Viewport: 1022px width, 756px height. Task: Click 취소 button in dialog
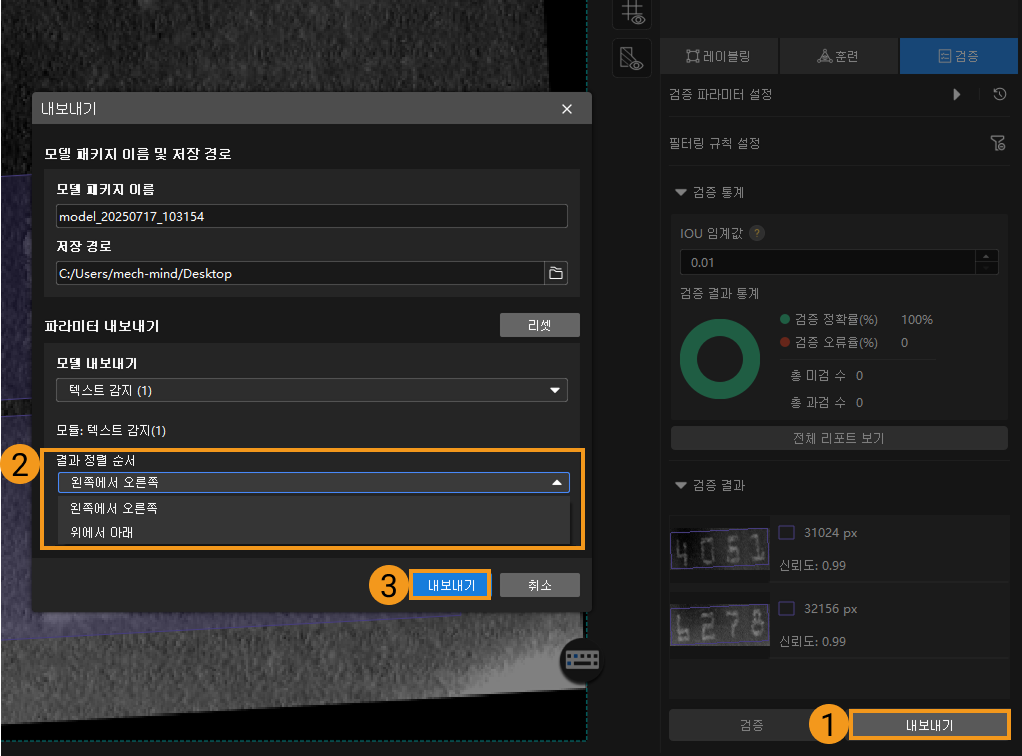[x=540, y=585]
